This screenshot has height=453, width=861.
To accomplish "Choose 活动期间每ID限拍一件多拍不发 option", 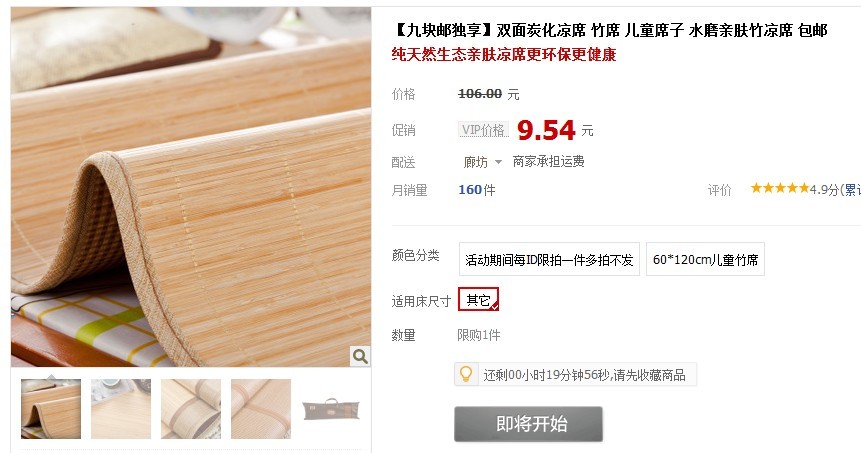I will [549, 259].
